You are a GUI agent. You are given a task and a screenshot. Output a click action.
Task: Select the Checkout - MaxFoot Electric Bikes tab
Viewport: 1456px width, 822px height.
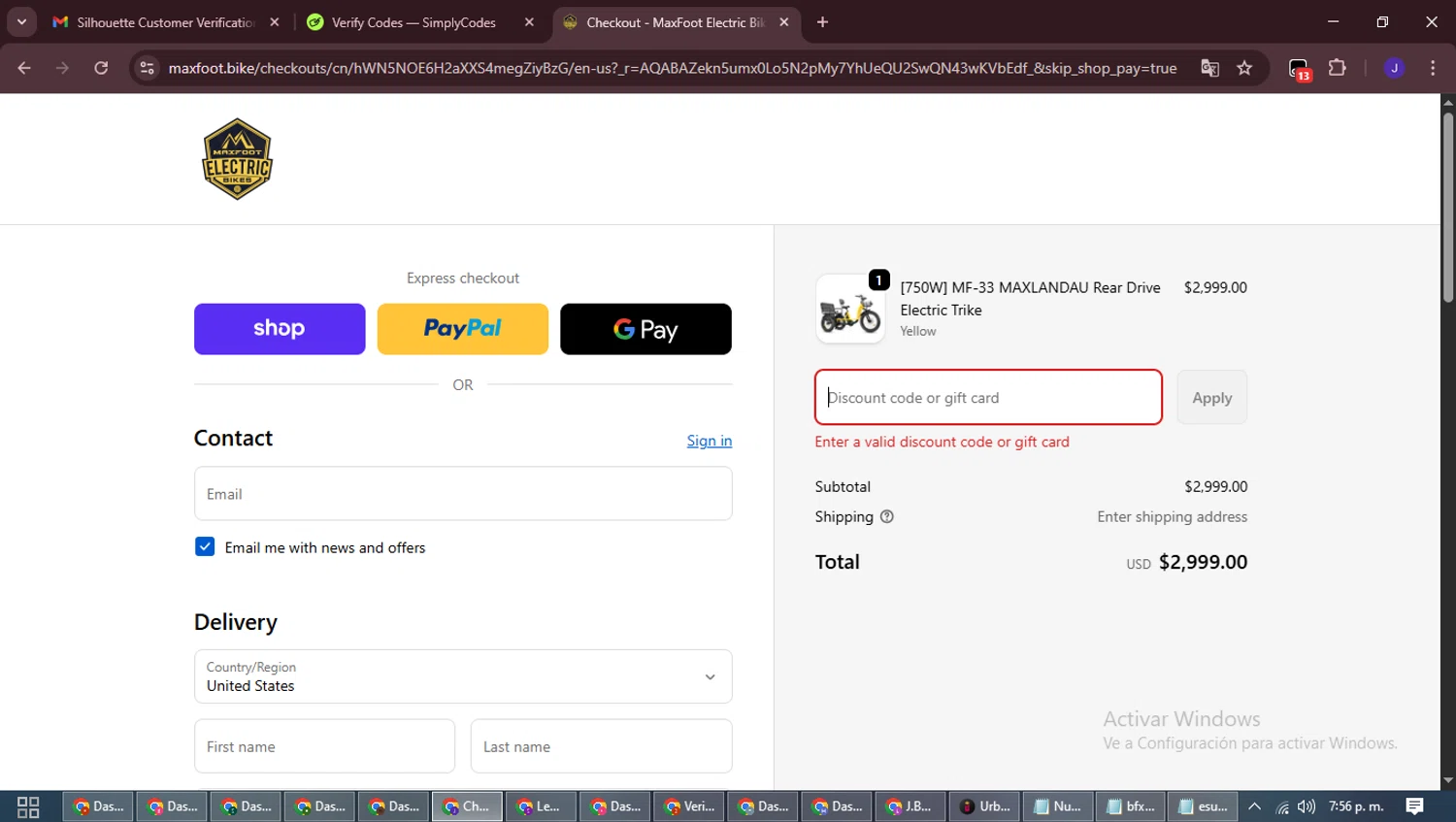point(676,22)
